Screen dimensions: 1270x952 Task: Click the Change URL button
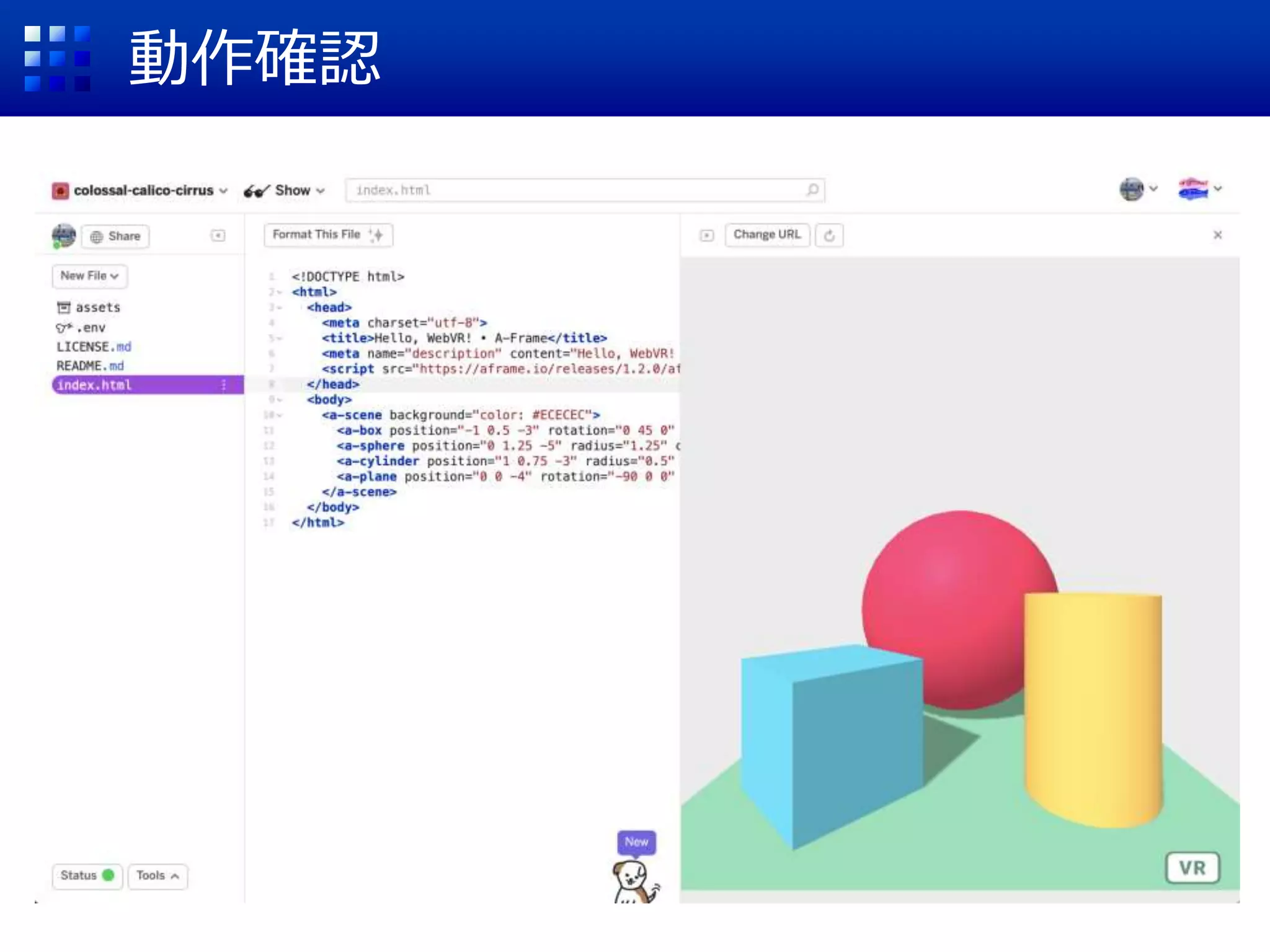point(767,235)
